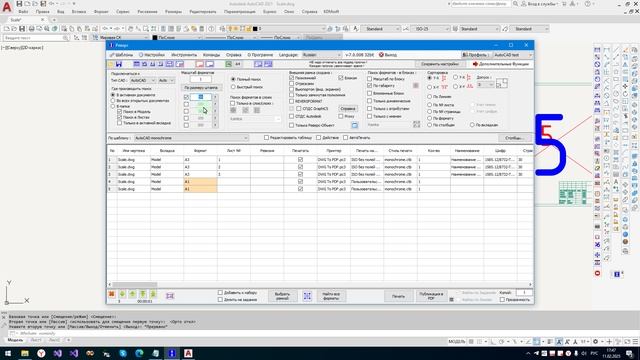640x360 pixels.
Task: Toggle the По габариту checkbox
Action: click(x=369, y=86)
